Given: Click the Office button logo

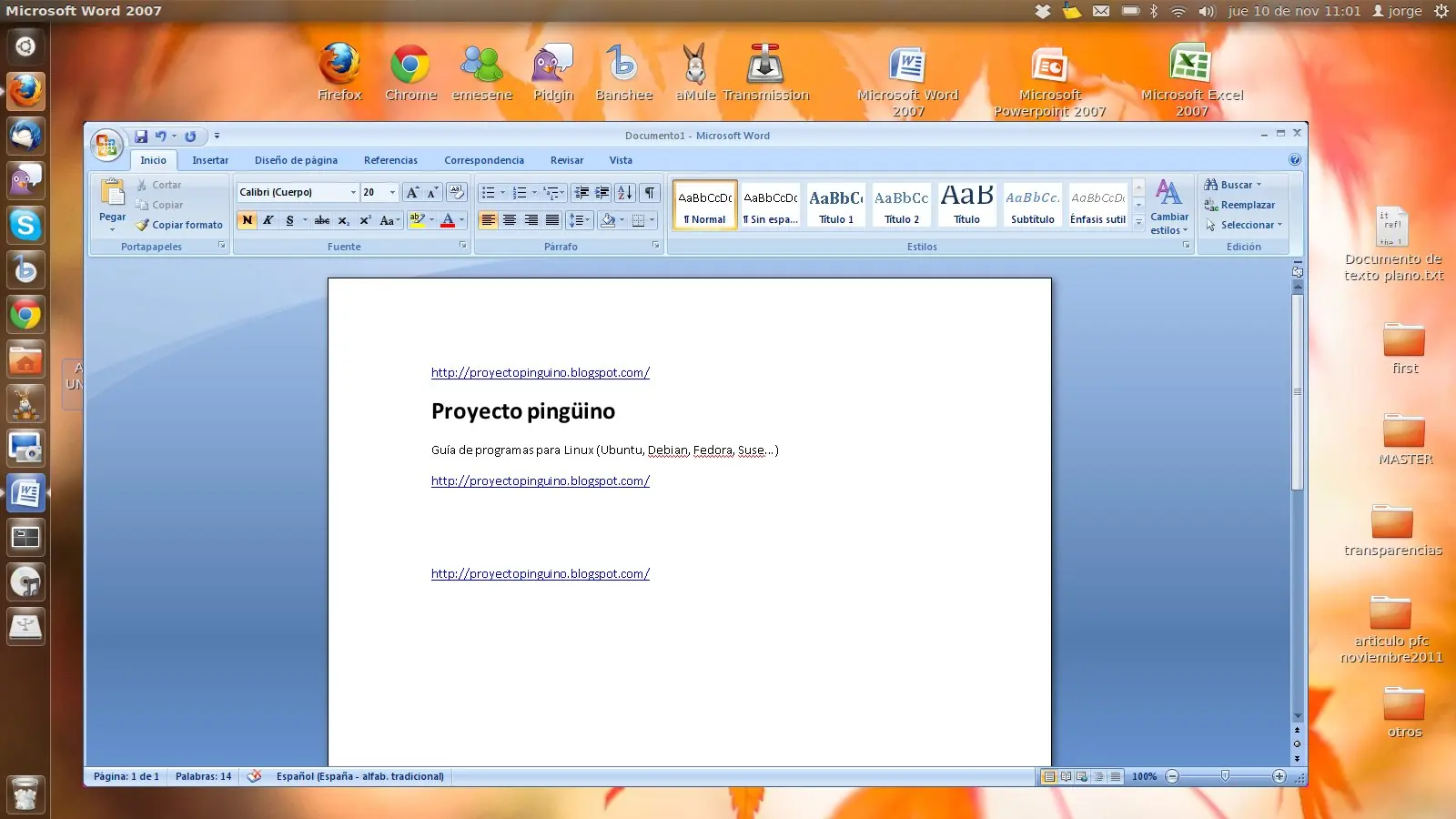Looking at the screenshot, I should (x=106, y=144).
